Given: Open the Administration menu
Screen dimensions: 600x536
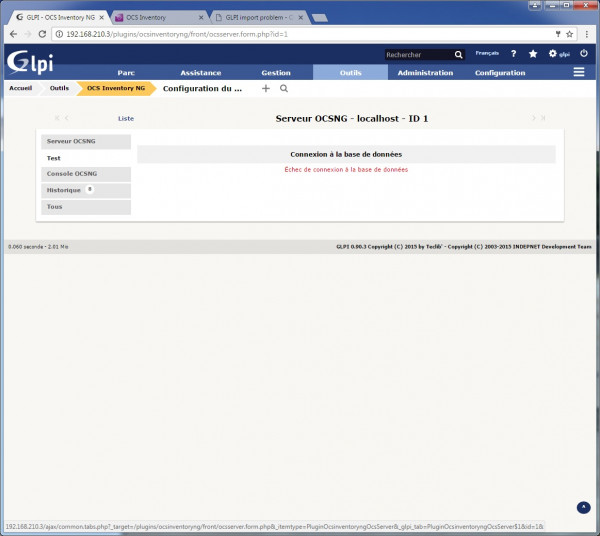Looking at the screenshot, I should 425,73.
